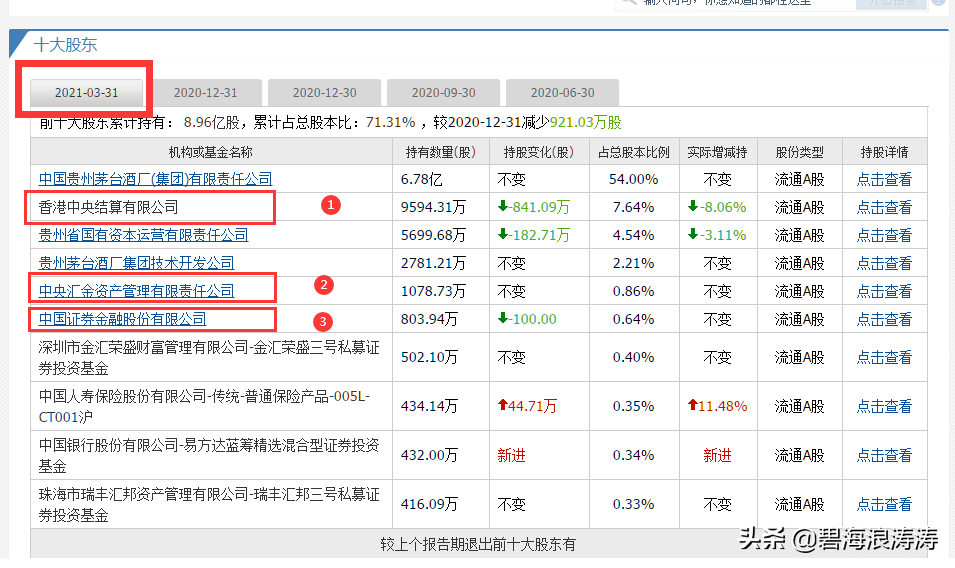Image resolution: width=955 pixels, height=568 pixels.
Task: Click the -841.09万 change value
Action: coord(534,207)
